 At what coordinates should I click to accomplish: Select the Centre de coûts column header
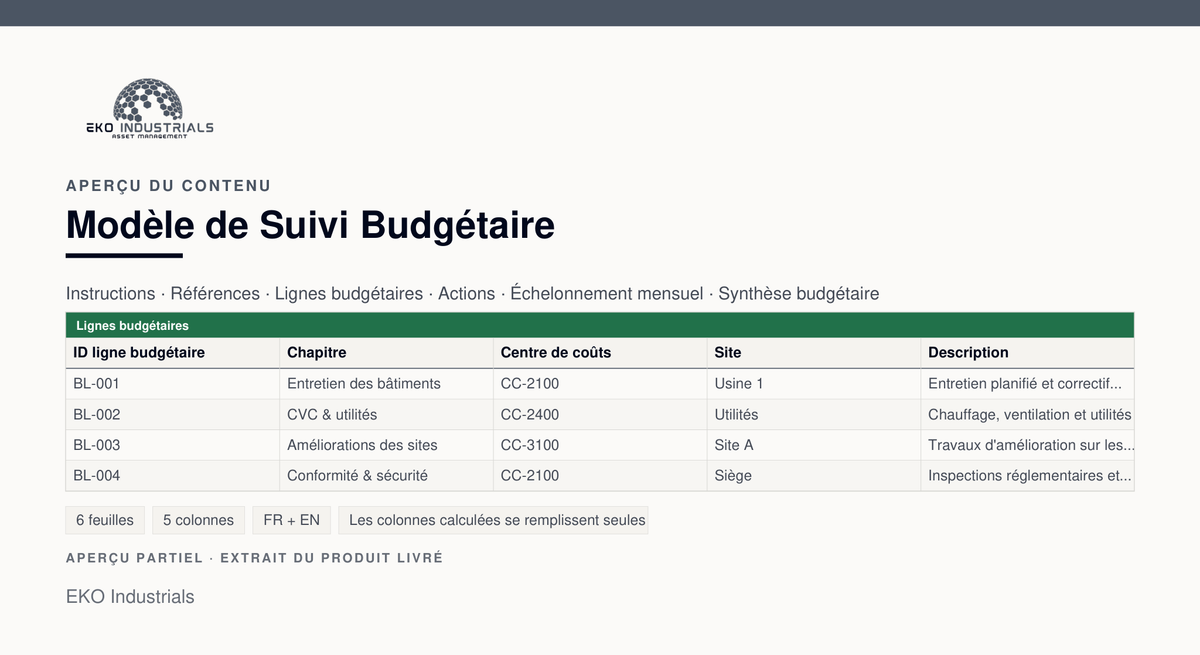[601, 353]
